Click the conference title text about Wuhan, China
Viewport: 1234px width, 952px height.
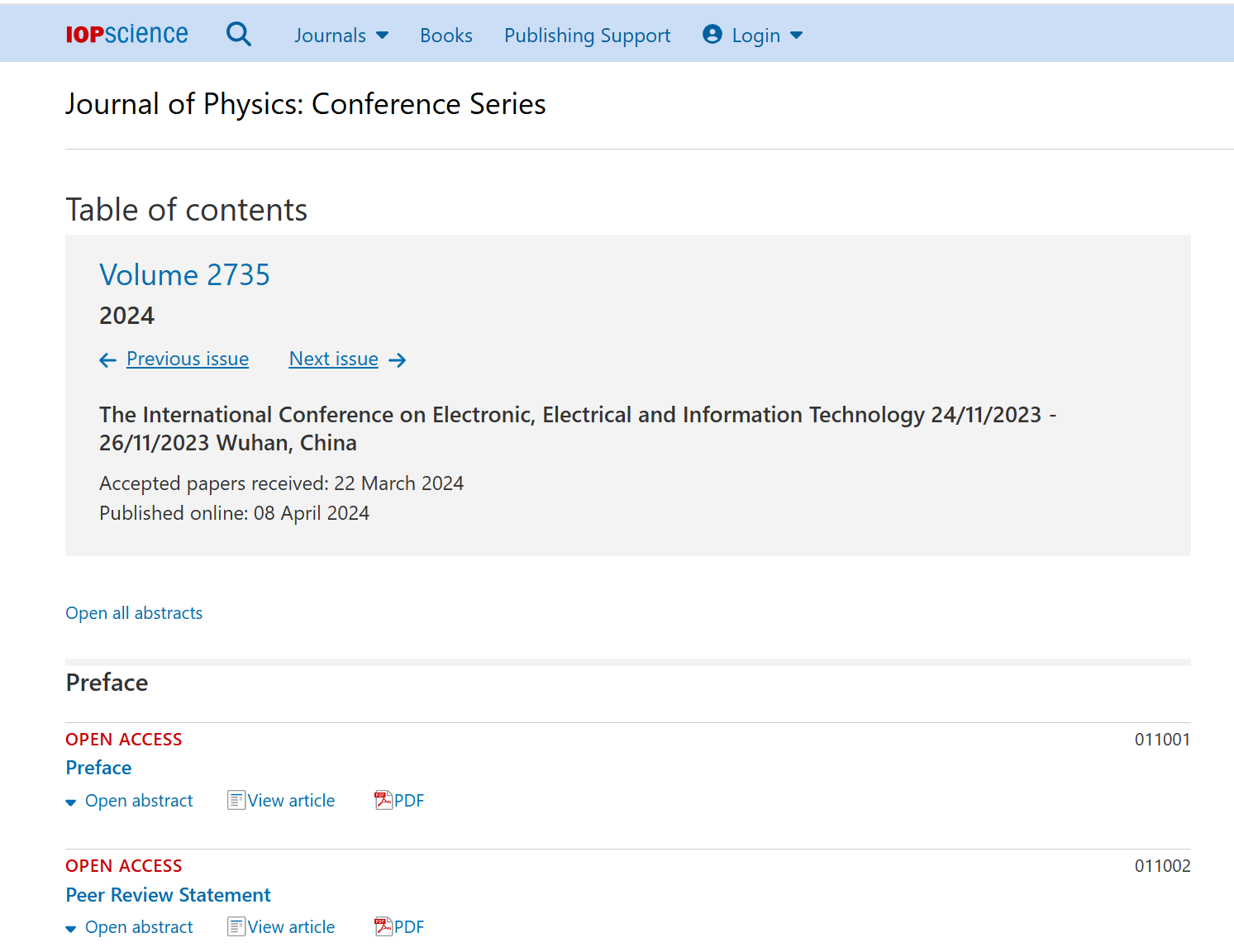click(x=578, y=428)
